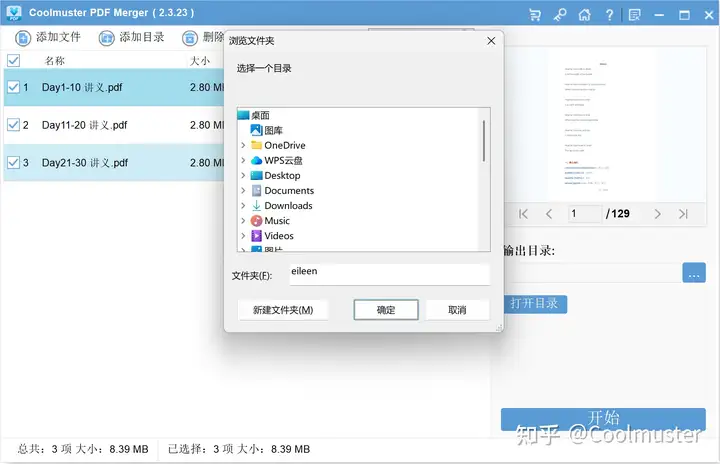
Task: Toggle the select-all header checkbox
Action: click(x=14, y=61)
